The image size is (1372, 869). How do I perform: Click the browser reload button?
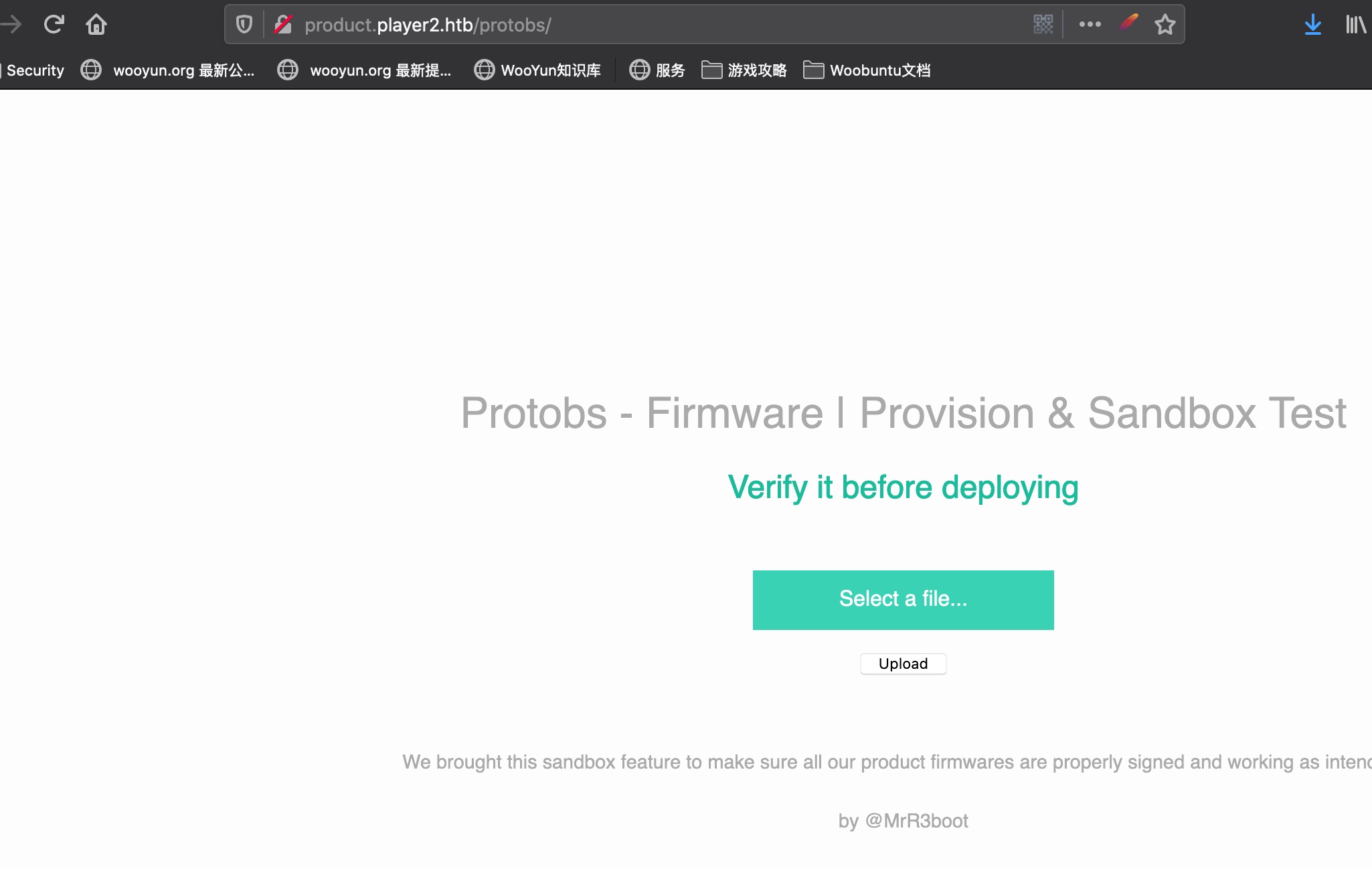[54, 25]
